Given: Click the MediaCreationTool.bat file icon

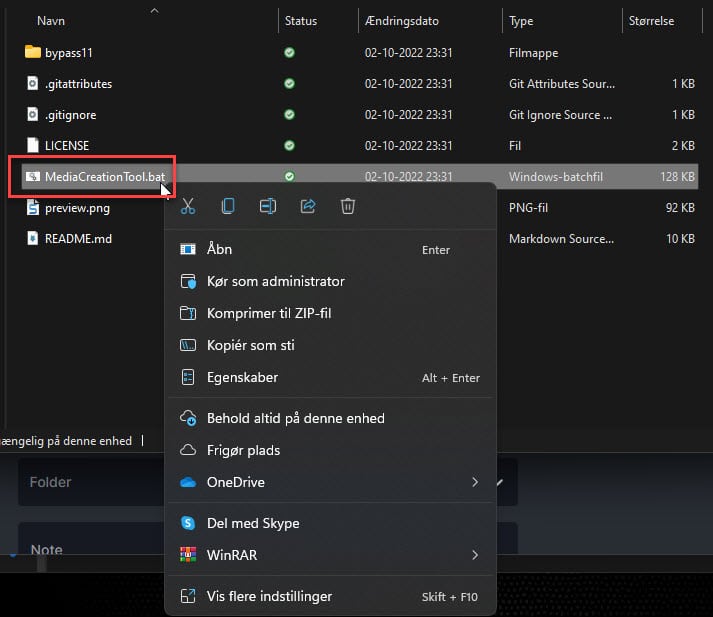Looking at the screenshot, I should coord(32,176).
